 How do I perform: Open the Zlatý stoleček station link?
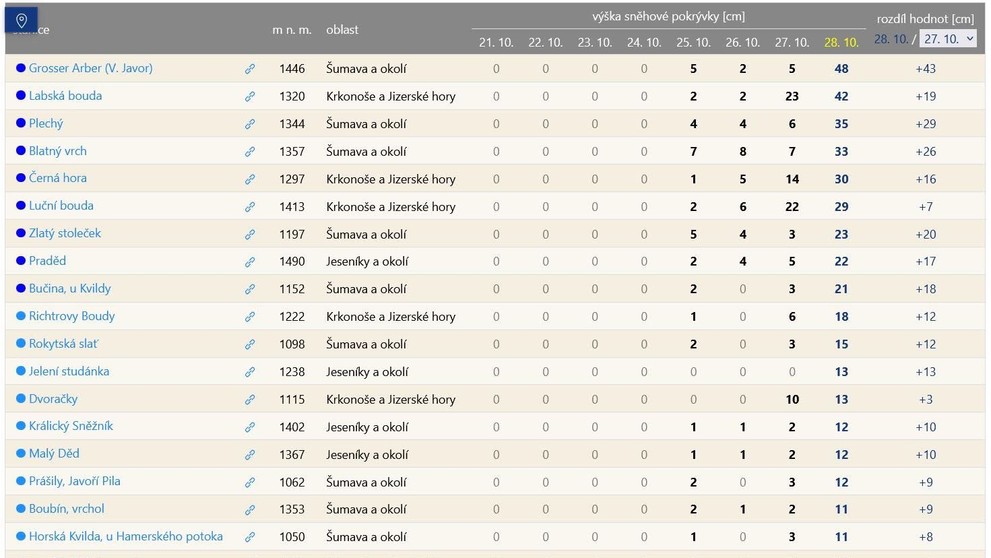(x=64, y=233)
